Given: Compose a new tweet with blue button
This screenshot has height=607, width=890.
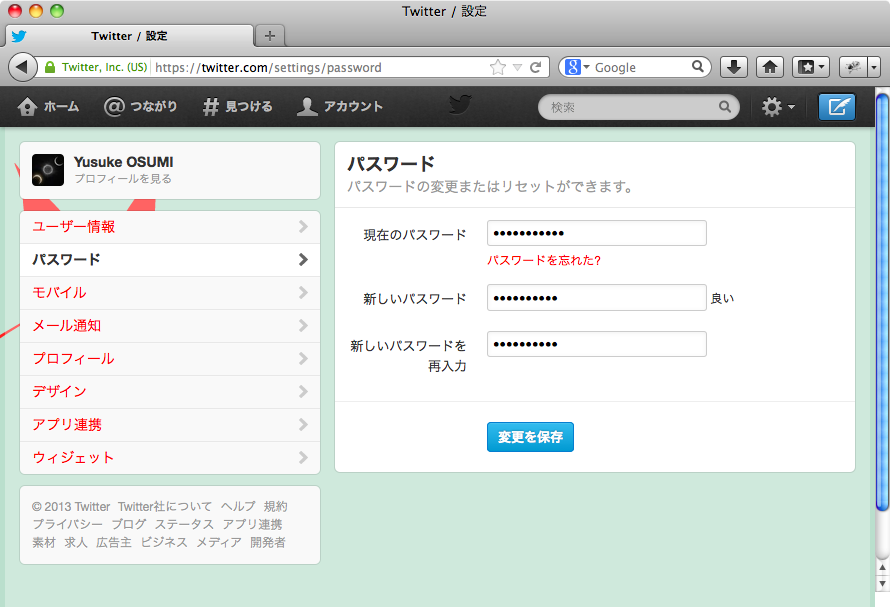Looking at the screenshot, I should (837, 107).
